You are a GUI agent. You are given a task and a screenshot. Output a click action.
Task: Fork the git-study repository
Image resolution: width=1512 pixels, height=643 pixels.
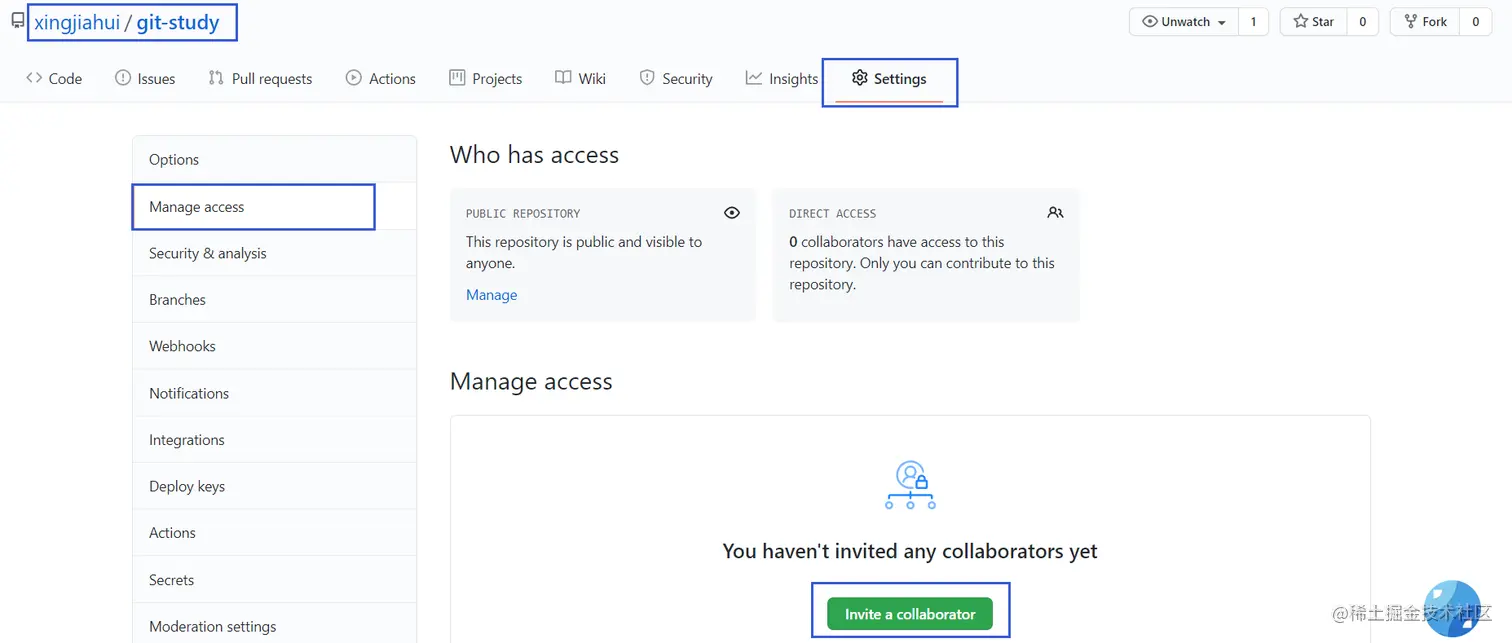pos(1425,21)
